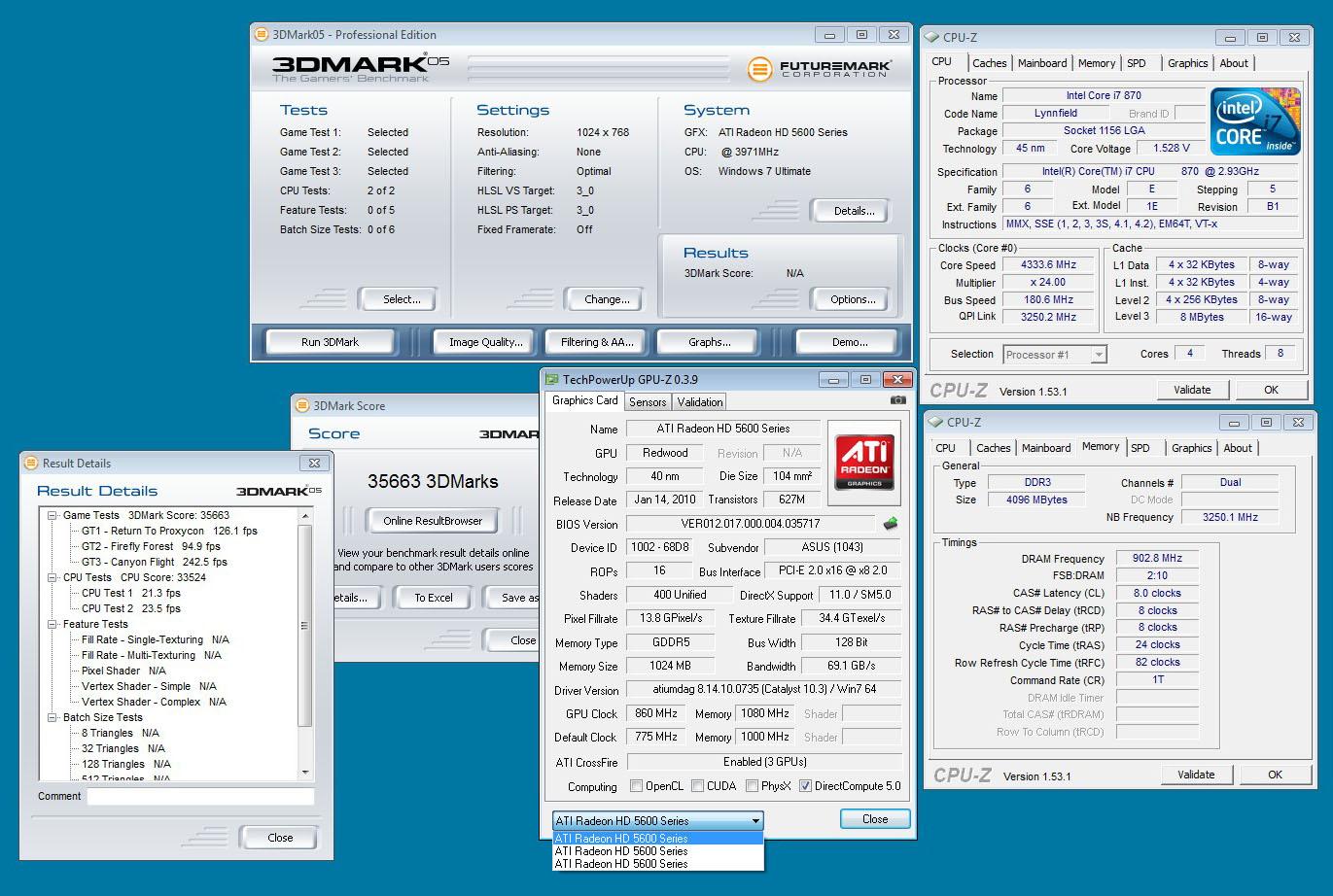The image size is (1333, 896).
Task: Click the GPU-Z title bar app icon
Action: (552, 380)
